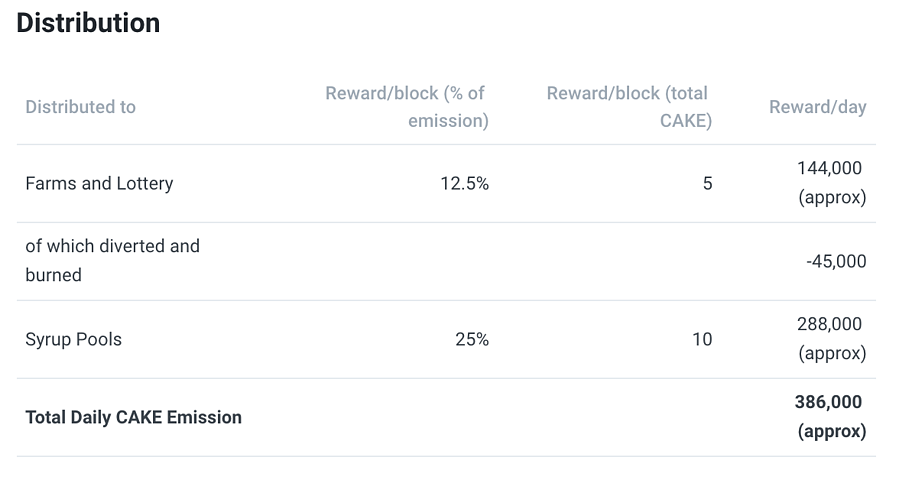Click the -45,000 burned value
The width and height of the screenshot is (899, 480).
[836, 261]
